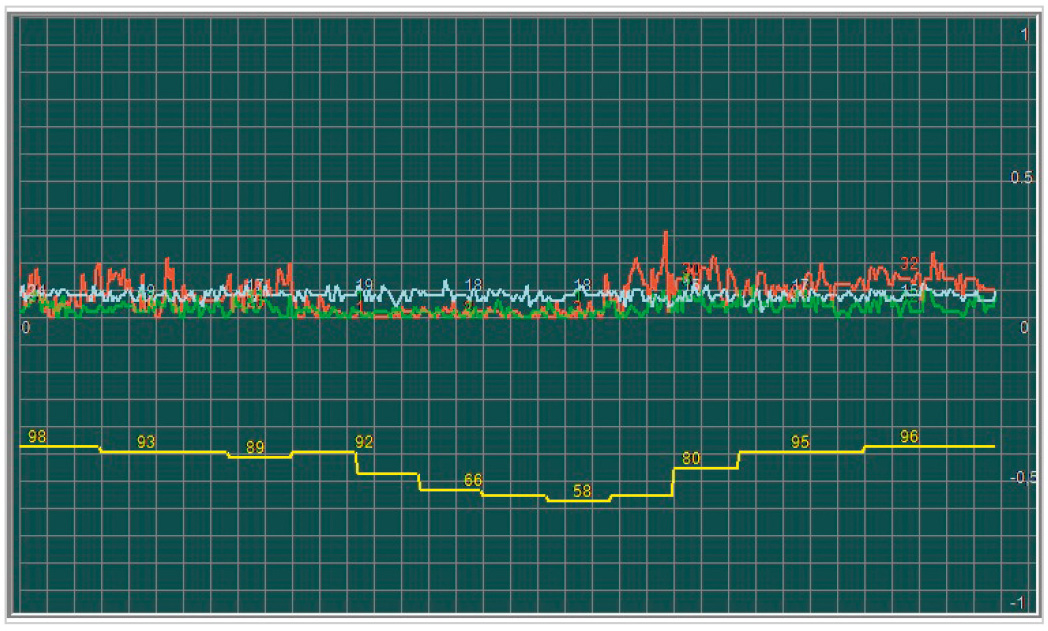Pick the yellow 92 value label
The height and width of the screenshot is (631, 1048).
point(364,443)
